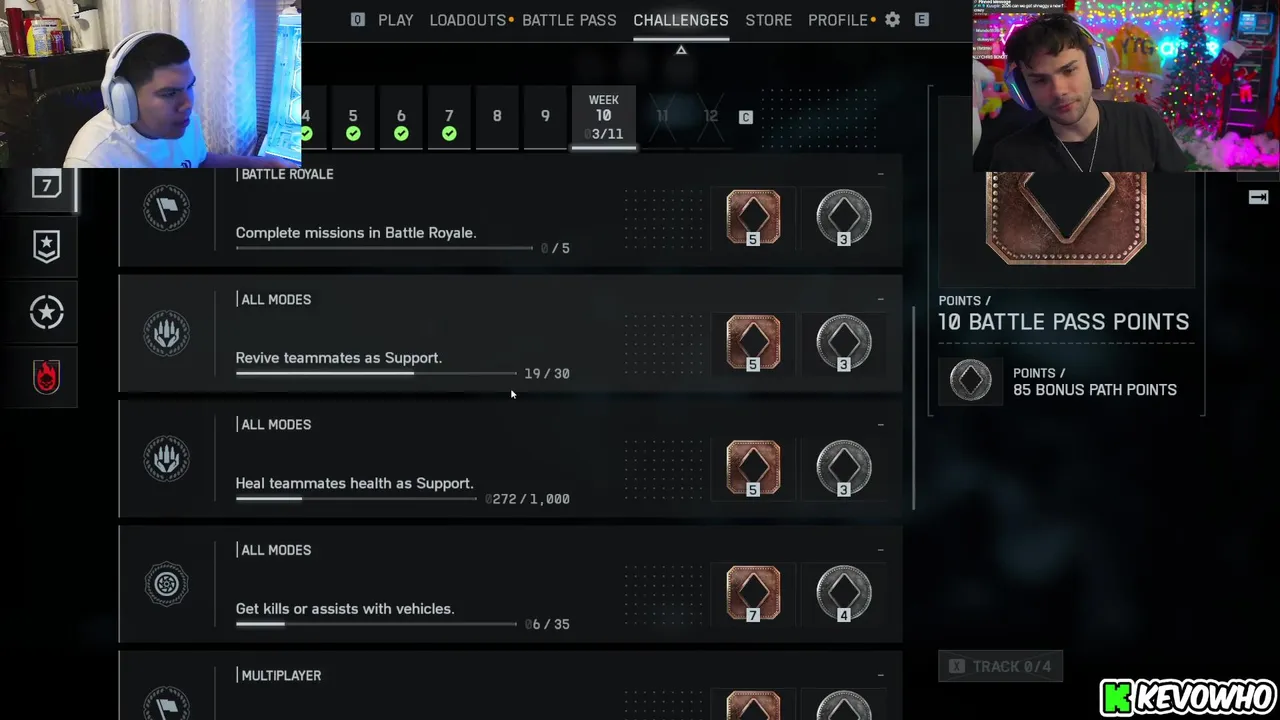The width and height of the screenshot is (1280, 720).
Task: Collapse vehicle kills challenge row
Action: point(881,550)
